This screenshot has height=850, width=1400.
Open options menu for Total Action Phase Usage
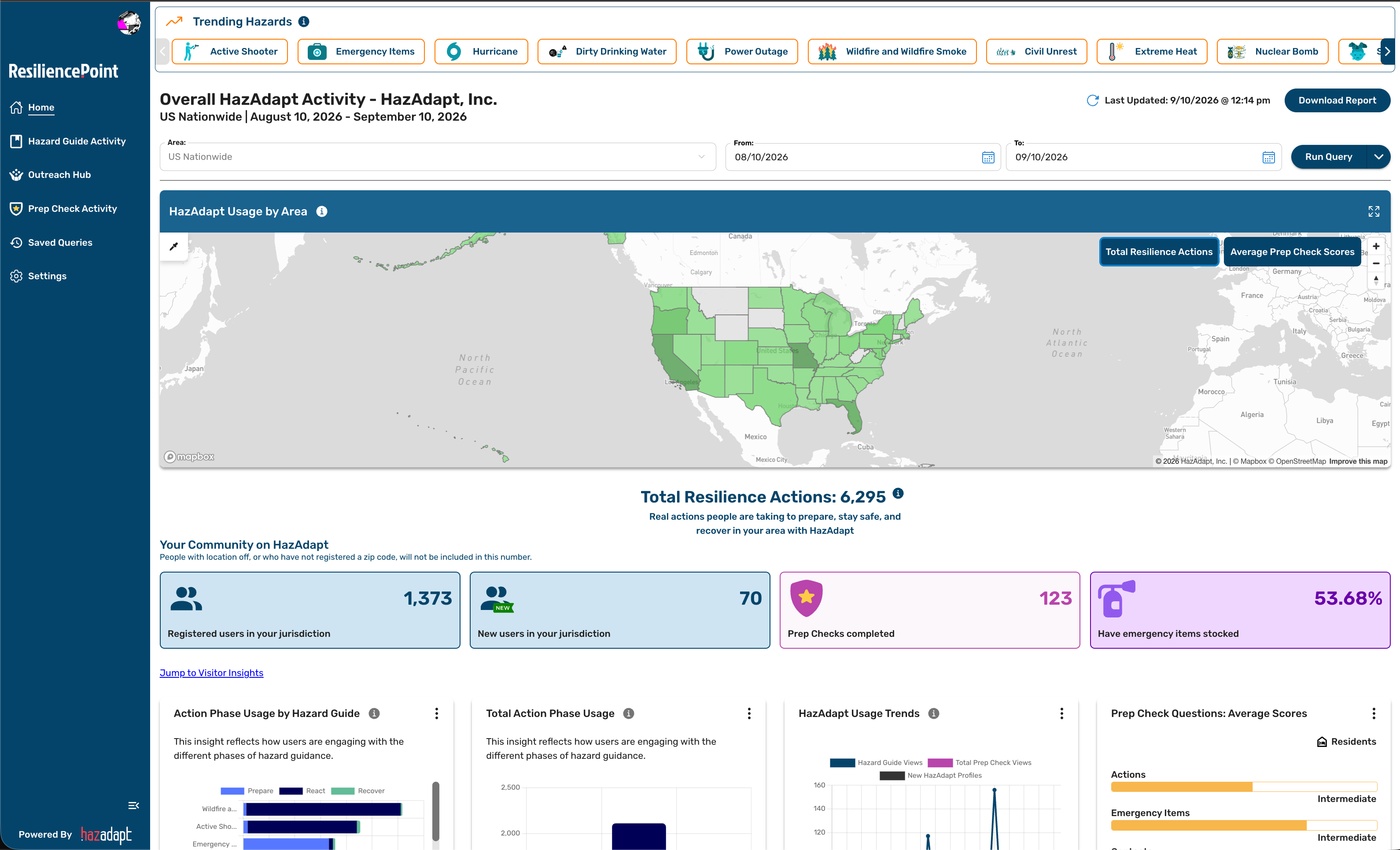[x=749, y=713]
